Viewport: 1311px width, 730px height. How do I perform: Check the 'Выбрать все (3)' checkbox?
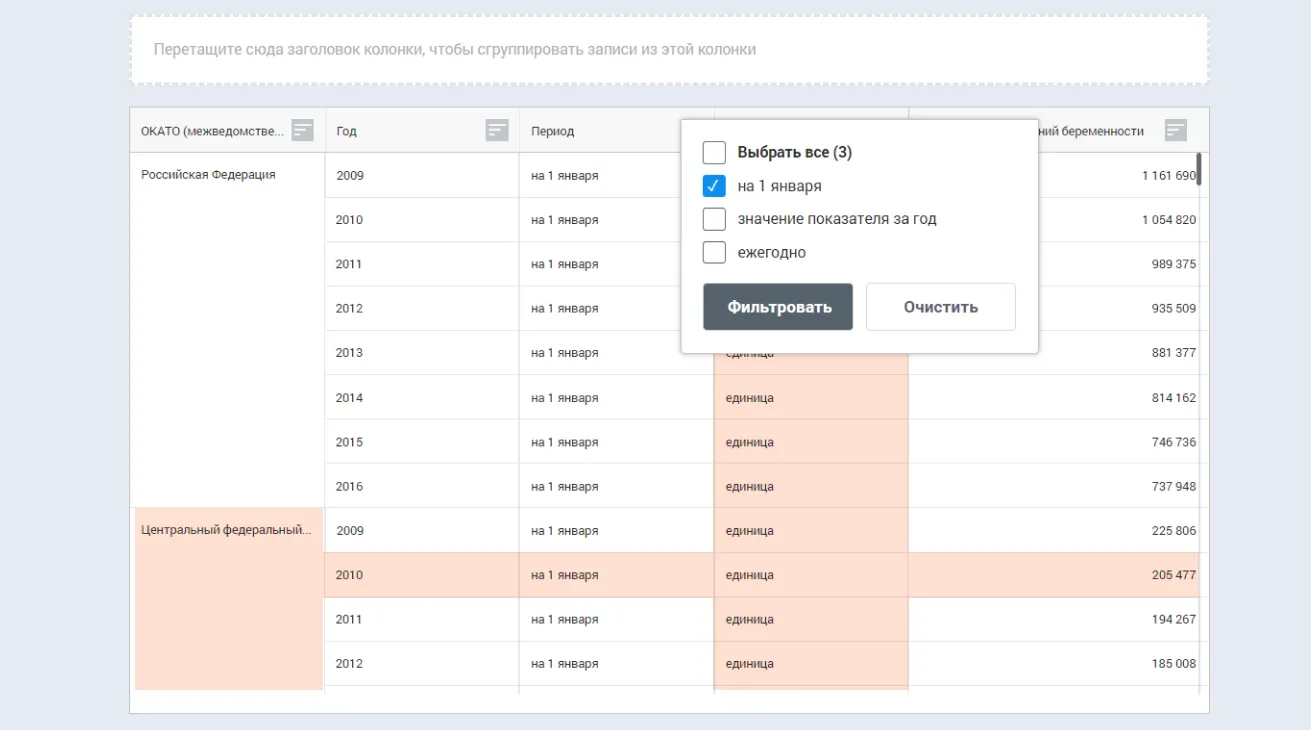714,153
